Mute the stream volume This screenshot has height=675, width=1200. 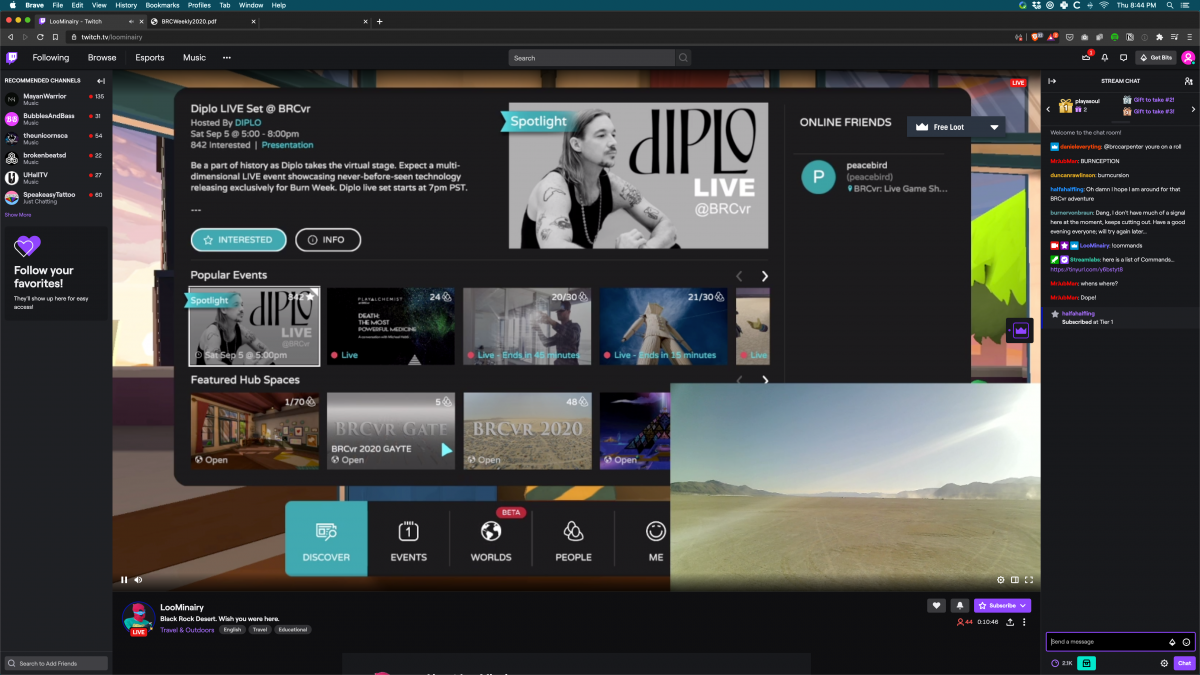(x=138, y=579)
